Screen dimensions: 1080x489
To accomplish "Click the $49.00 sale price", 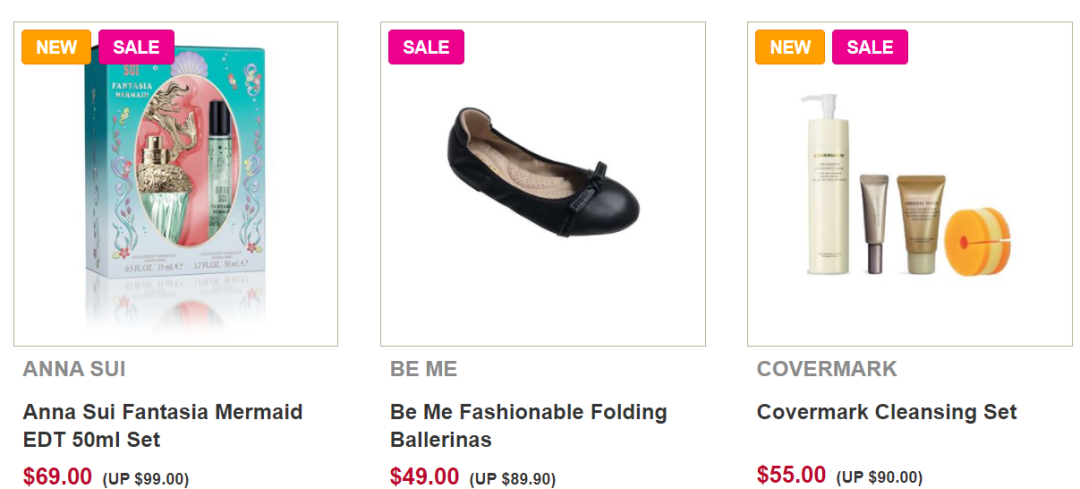I will tap(424, 477).
